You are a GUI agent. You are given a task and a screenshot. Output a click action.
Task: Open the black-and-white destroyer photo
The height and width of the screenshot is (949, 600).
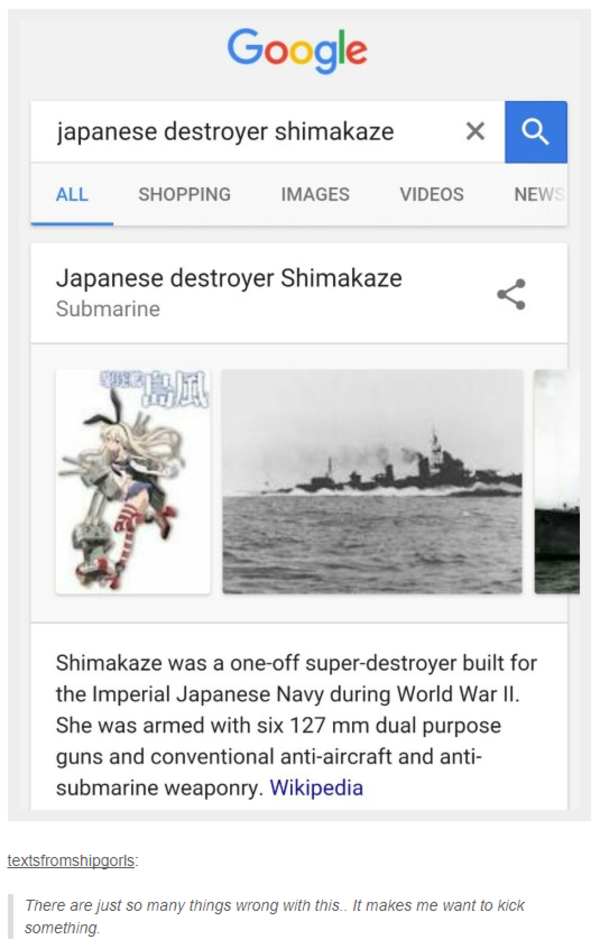372,481
